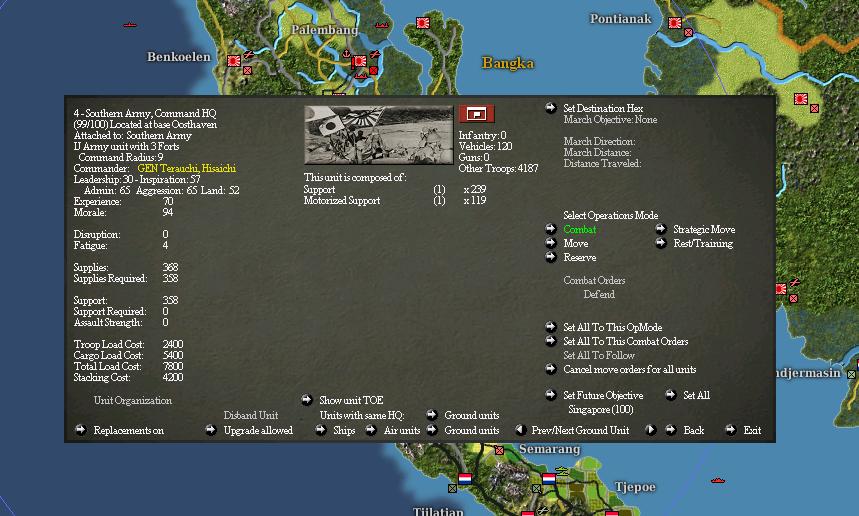Click red unit box below Benkoelen flag
This screenshot has width=859, height=516.
click(x=248, y=71)
